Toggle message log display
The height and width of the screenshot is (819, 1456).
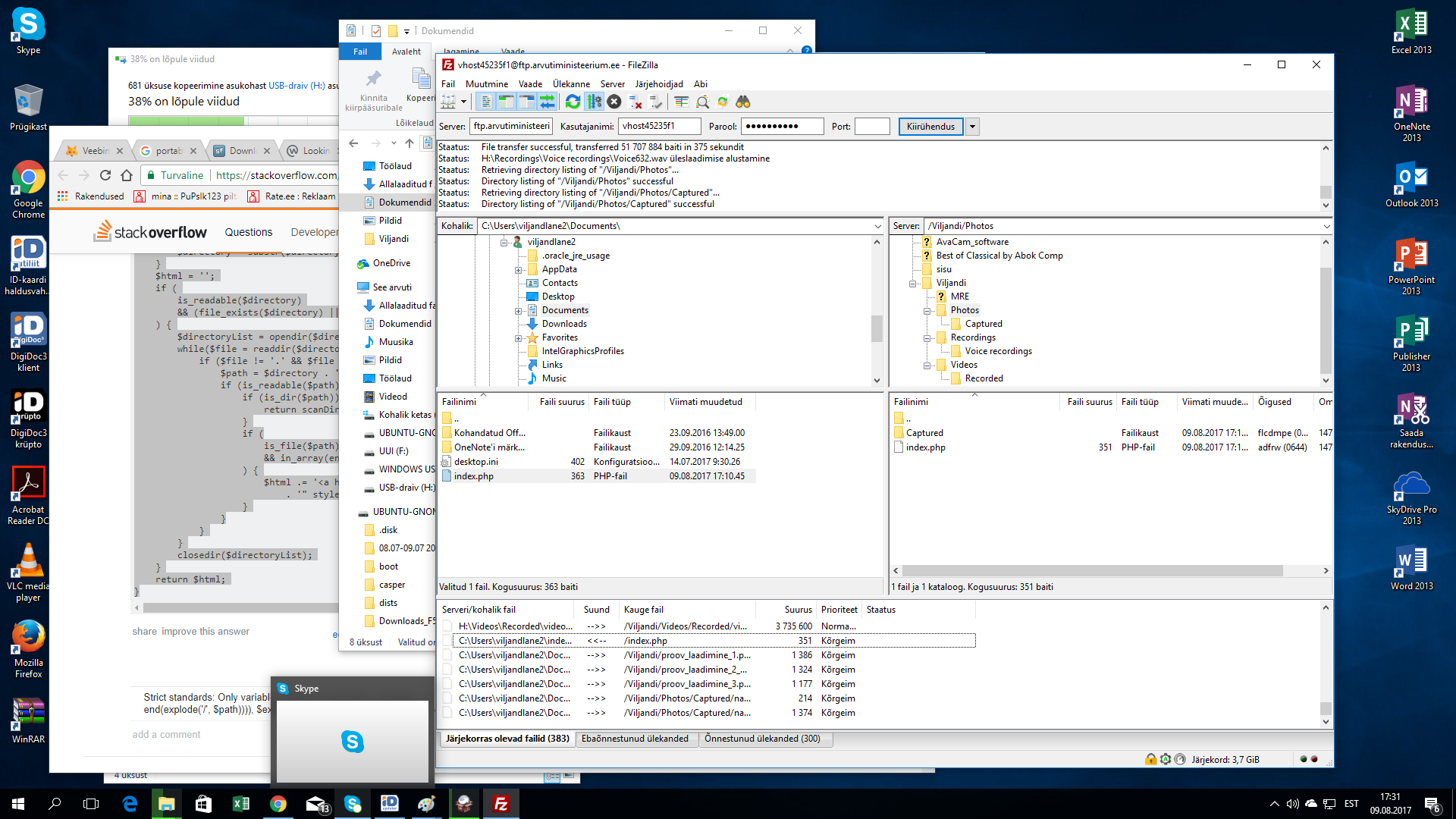[486, 102]
